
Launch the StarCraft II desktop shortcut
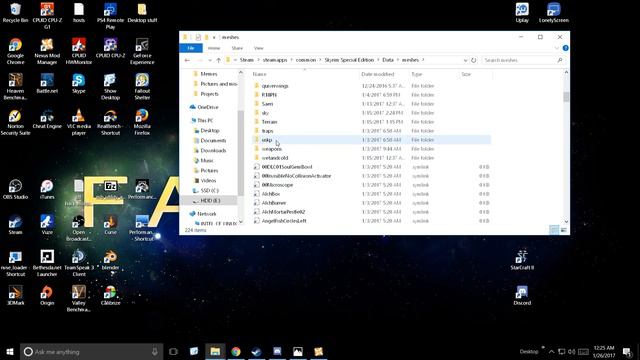(x=522, y=260)
